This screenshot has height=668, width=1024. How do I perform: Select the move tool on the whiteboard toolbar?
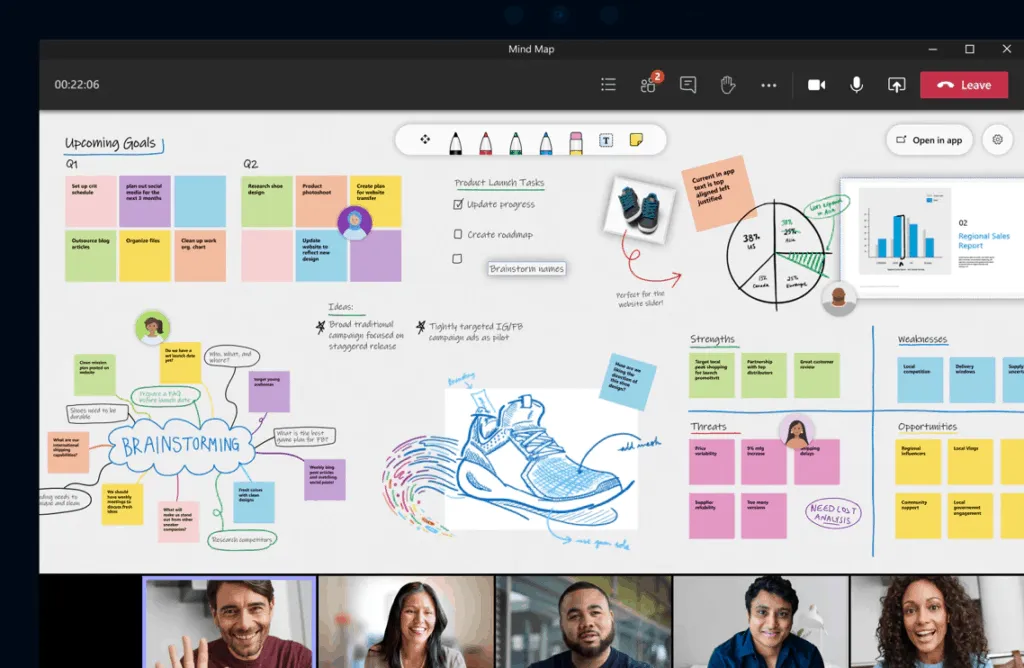click(x=425, y=140)
